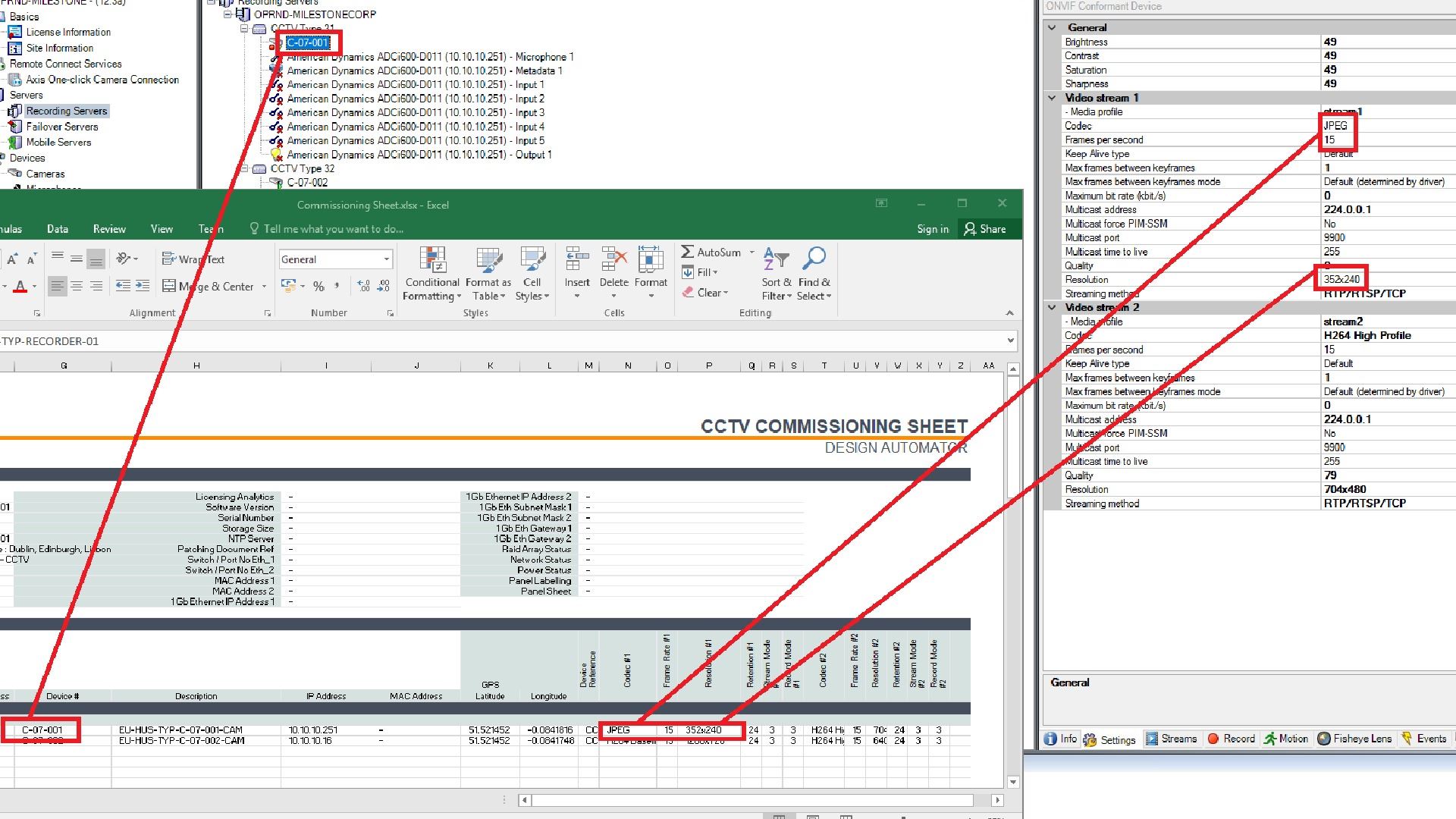Center text horizontally

pyautogui.click(x=77, y=287)
